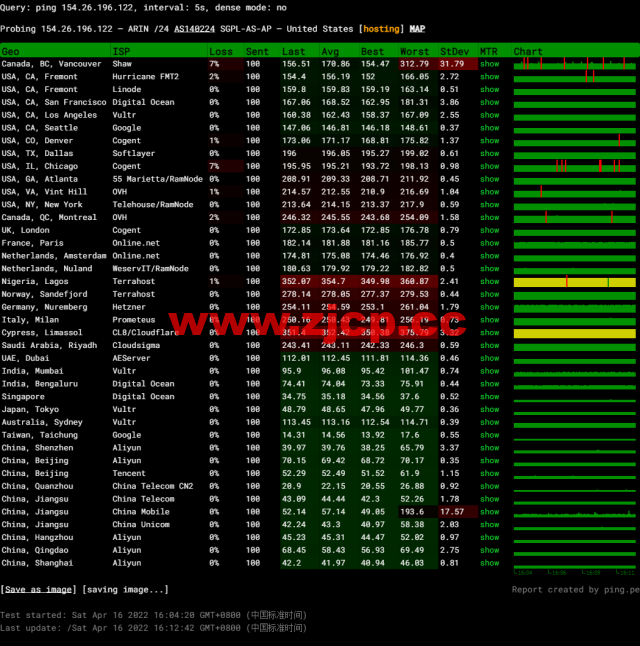Show MTR for Quanzhou China Telecom CN2

pyautogui.click(x=490, y=486)
